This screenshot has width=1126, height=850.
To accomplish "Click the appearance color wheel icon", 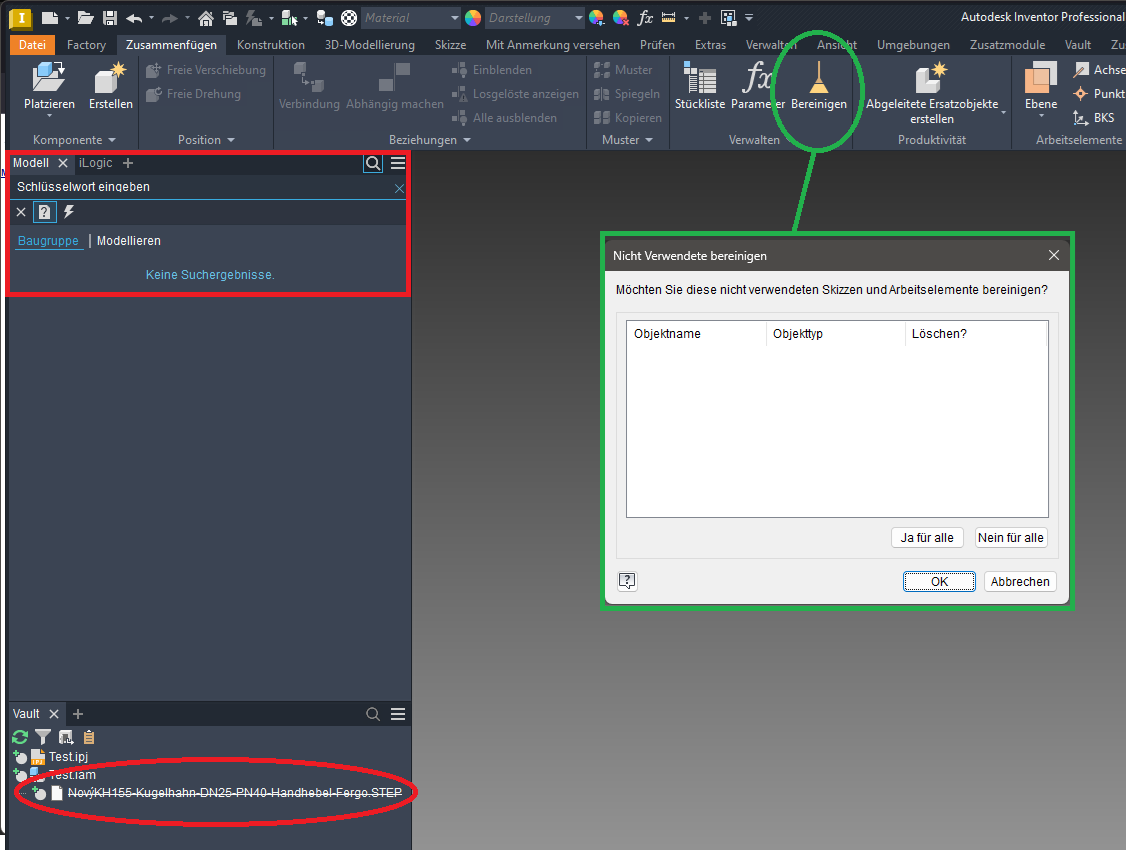I will [473, 18].
